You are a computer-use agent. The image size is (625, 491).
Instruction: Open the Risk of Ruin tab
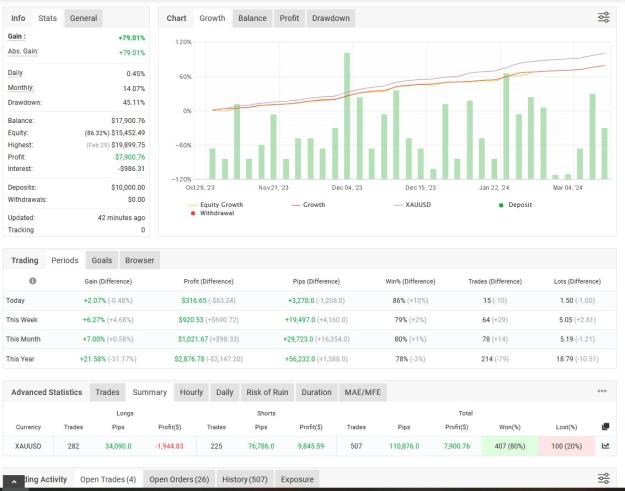267,392
